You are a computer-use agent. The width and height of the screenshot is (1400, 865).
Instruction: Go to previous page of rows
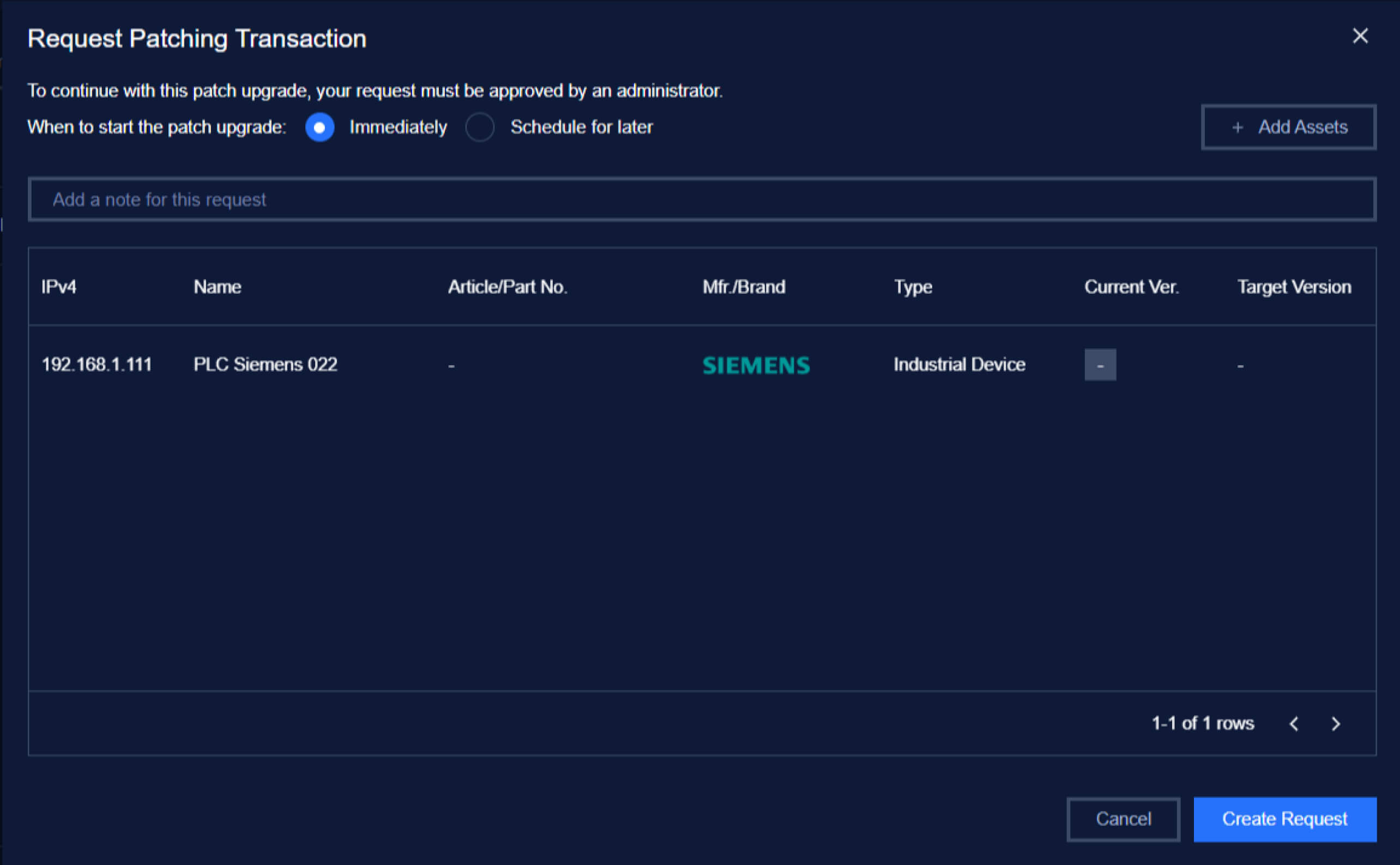(x=1294, y=724)
